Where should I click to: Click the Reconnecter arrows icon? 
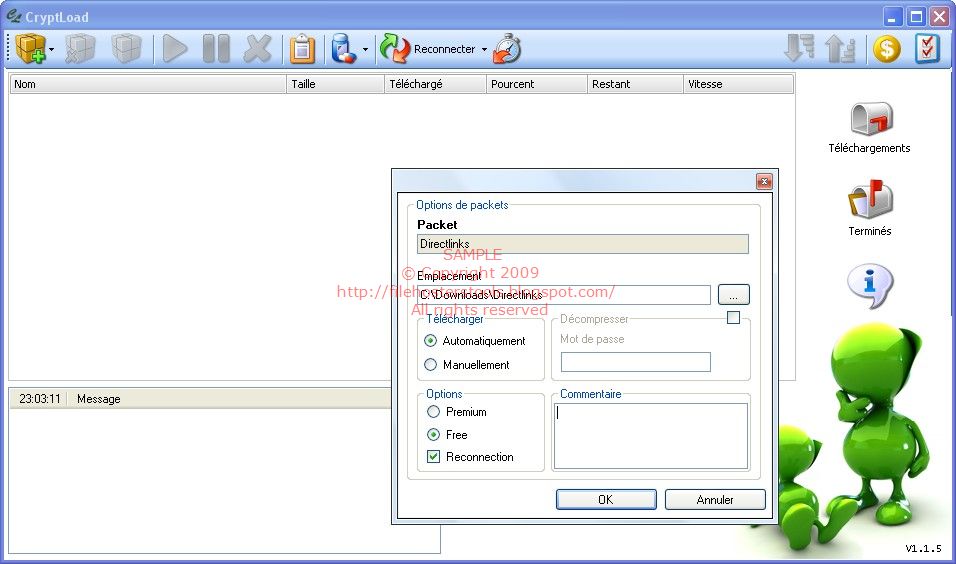(395, 49)
